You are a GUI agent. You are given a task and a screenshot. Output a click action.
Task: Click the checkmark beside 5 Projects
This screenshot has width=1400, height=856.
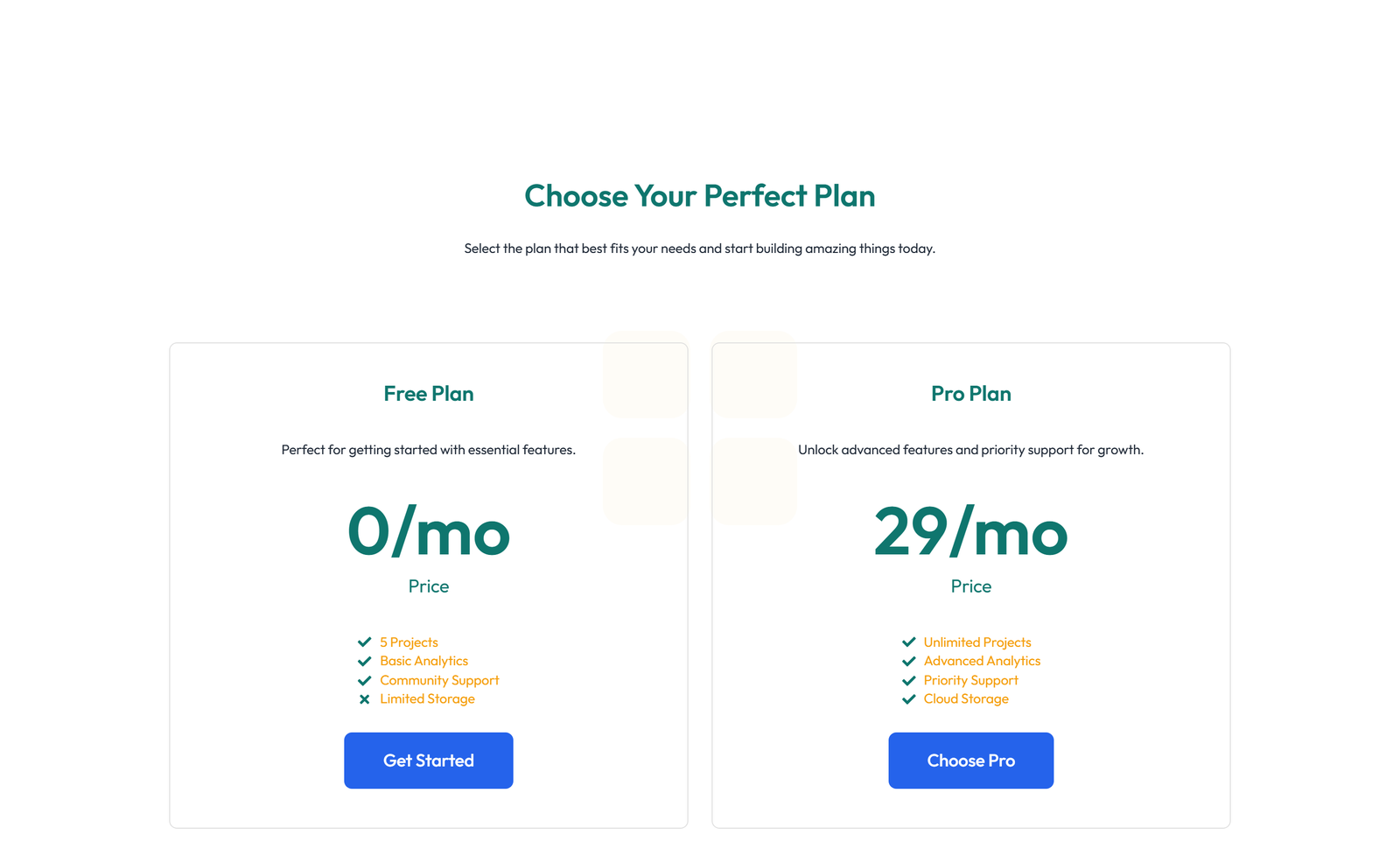pos(365,642)
